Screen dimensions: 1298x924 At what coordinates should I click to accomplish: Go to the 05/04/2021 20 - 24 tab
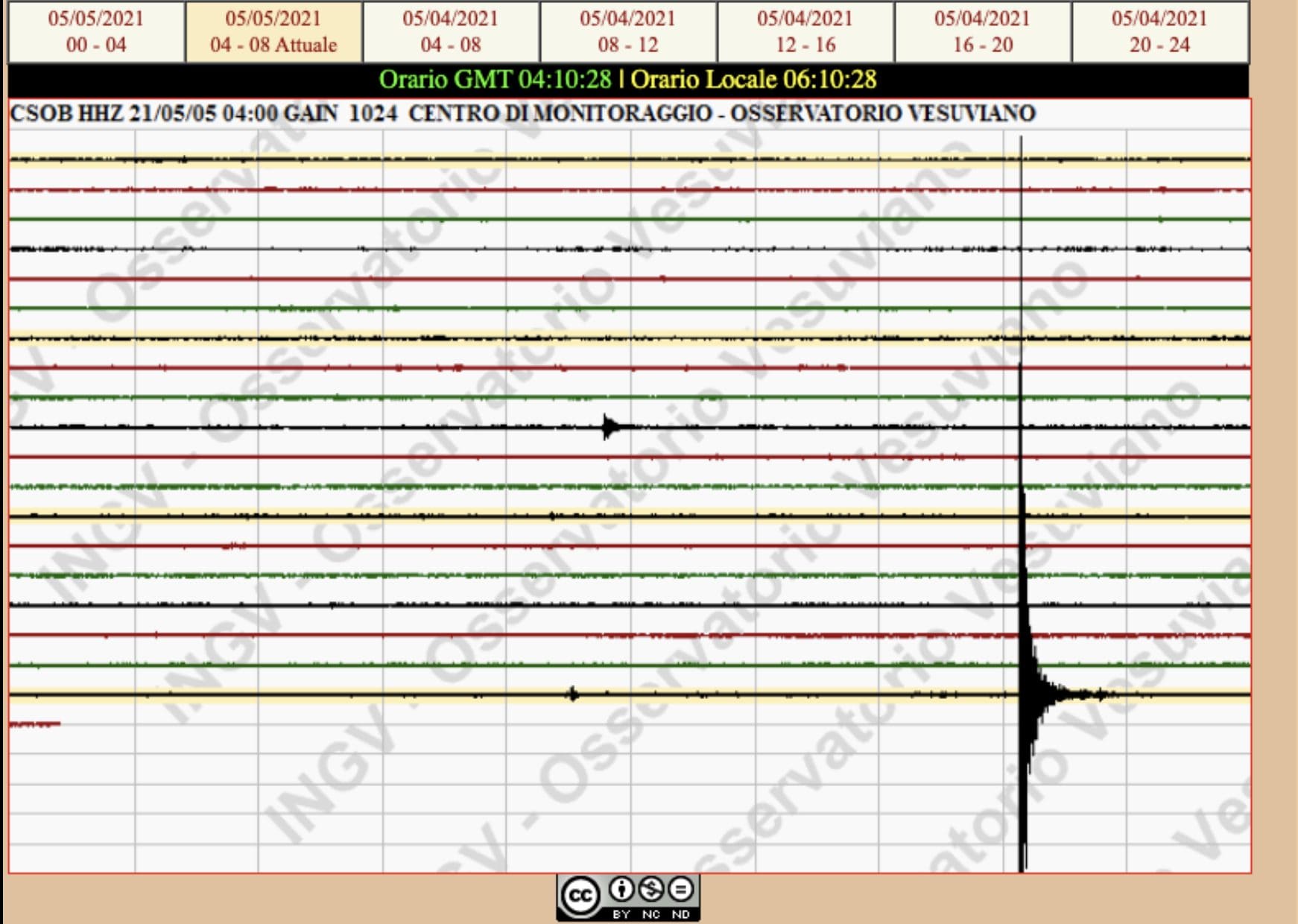tap(1160, 32)
